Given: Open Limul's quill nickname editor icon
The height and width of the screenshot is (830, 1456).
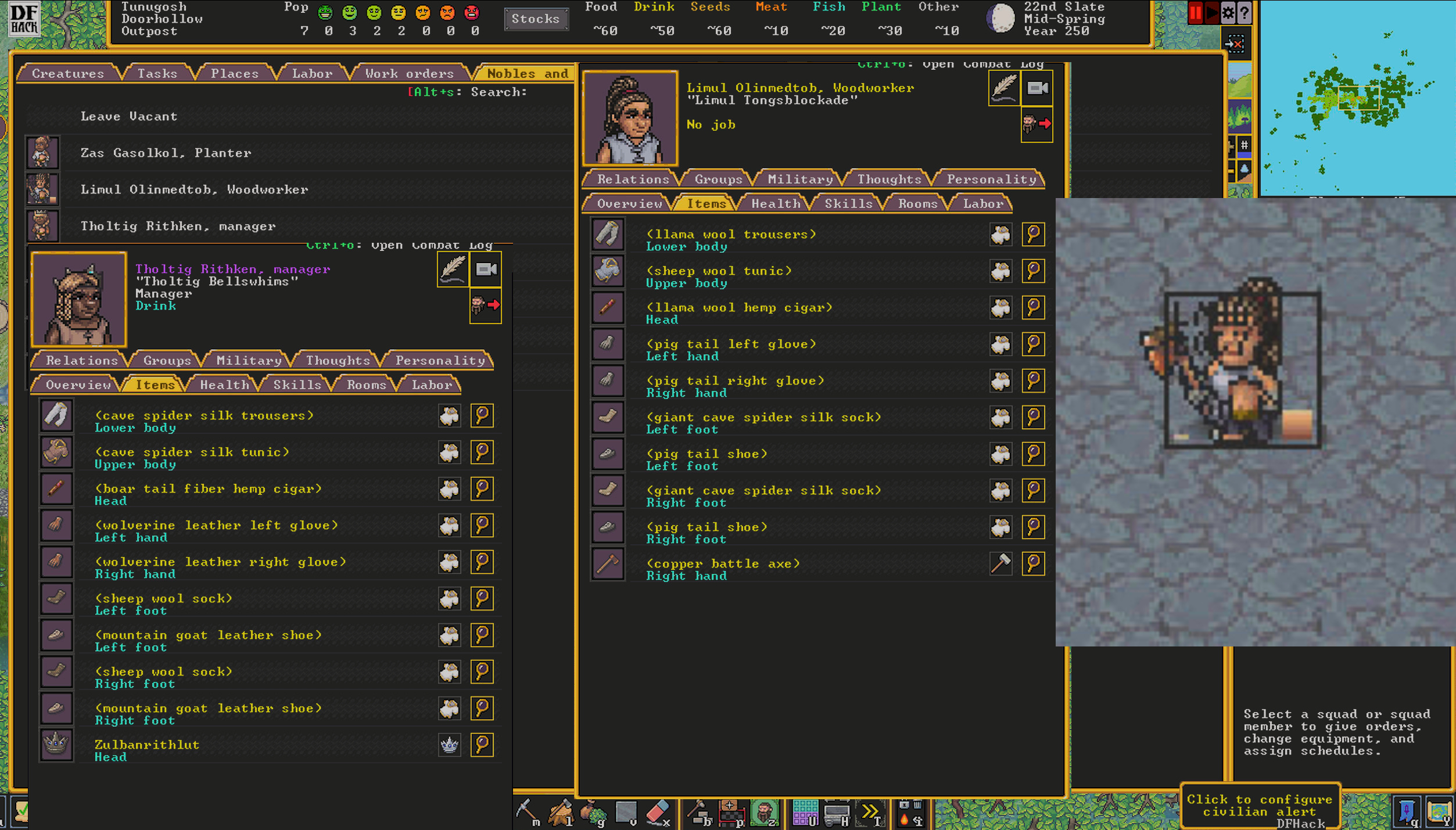Looking at the screenshot, I should [1003, 88].
